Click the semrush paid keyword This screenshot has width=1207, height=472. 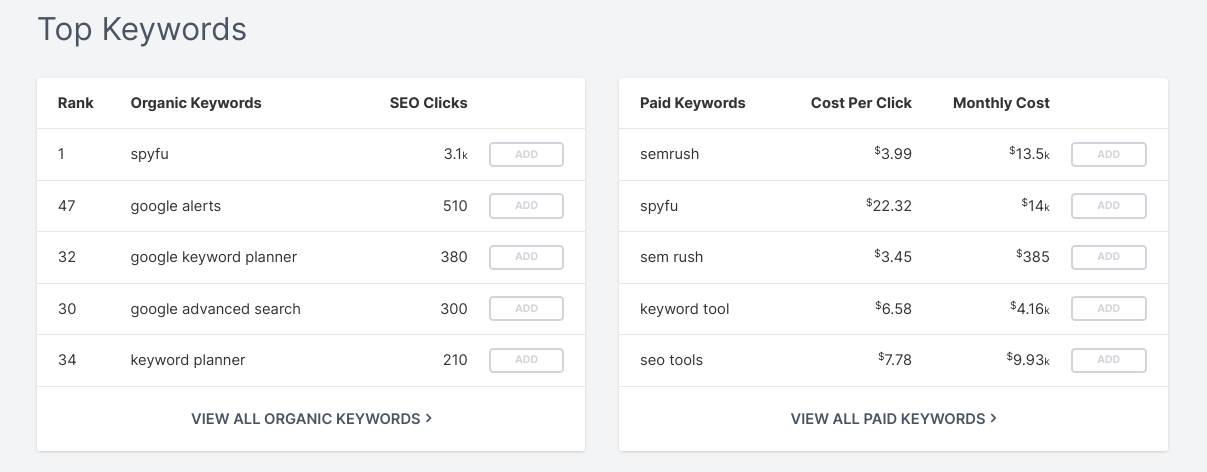(670, 155)
